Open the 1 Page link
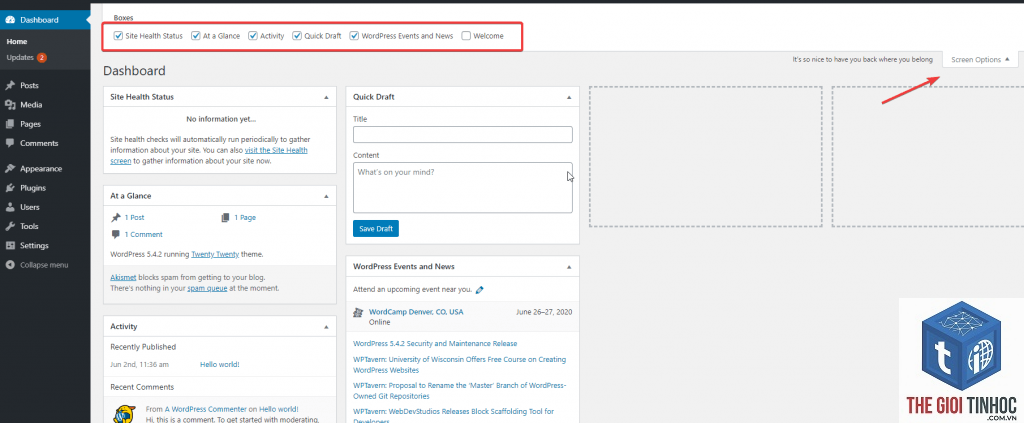The image size is (1024, 423). coord(245,217)
